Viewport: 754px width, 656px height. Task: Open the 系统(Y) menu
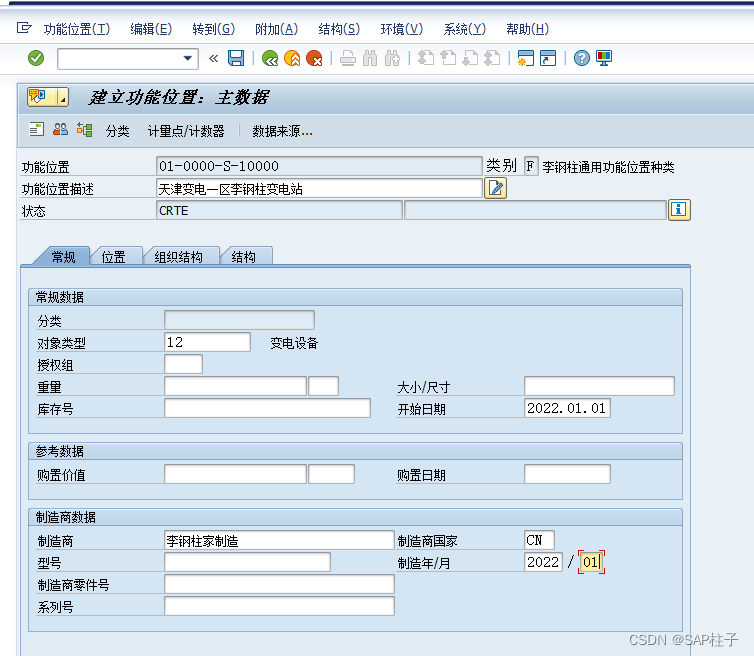[465, 29]
